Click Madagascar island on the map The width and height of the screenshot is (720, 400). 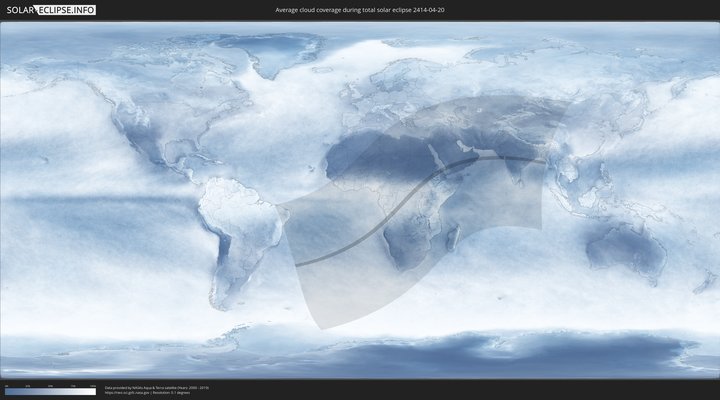453,237
